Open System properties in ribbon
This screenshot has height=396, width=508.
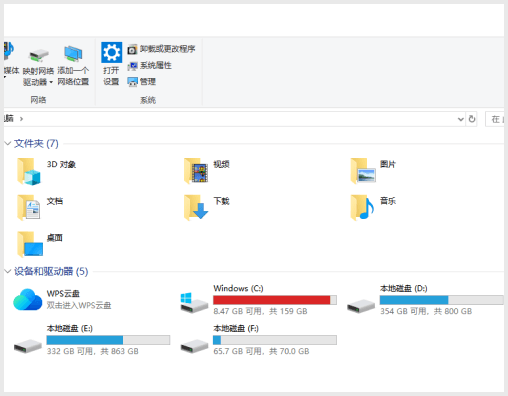[149, 66]
